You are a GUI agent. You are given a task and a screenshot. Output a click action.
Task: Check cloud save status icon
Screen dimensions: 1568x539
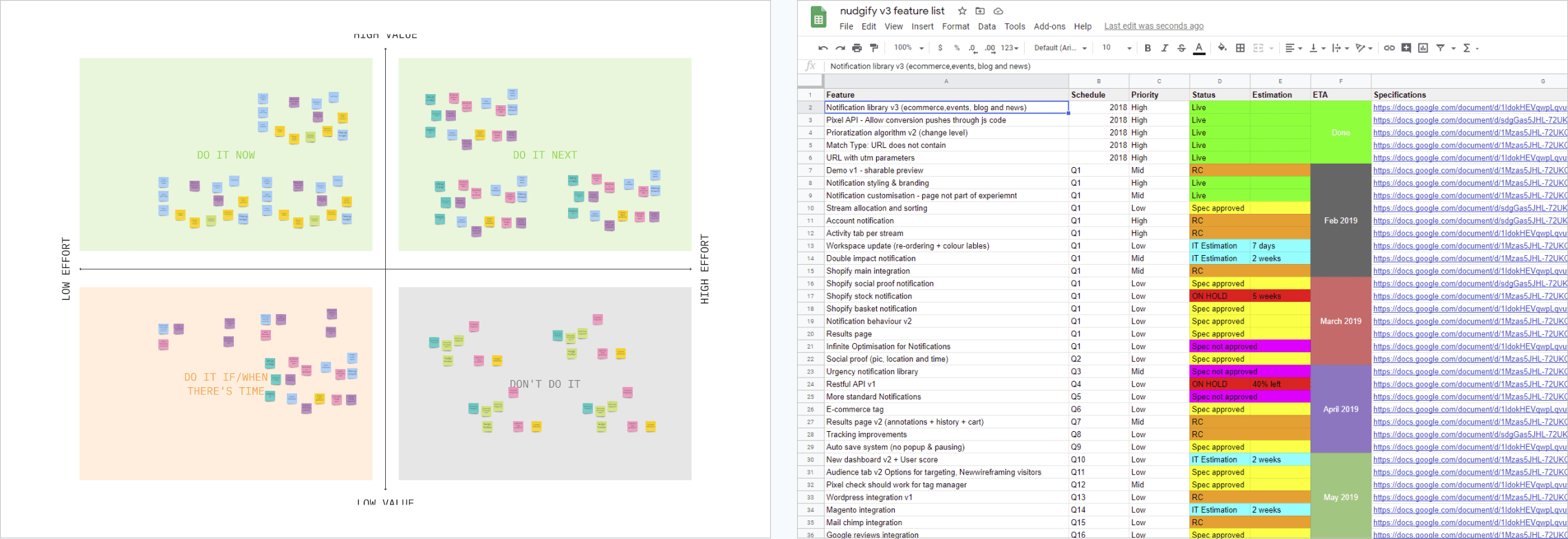[x=999, y=11]
